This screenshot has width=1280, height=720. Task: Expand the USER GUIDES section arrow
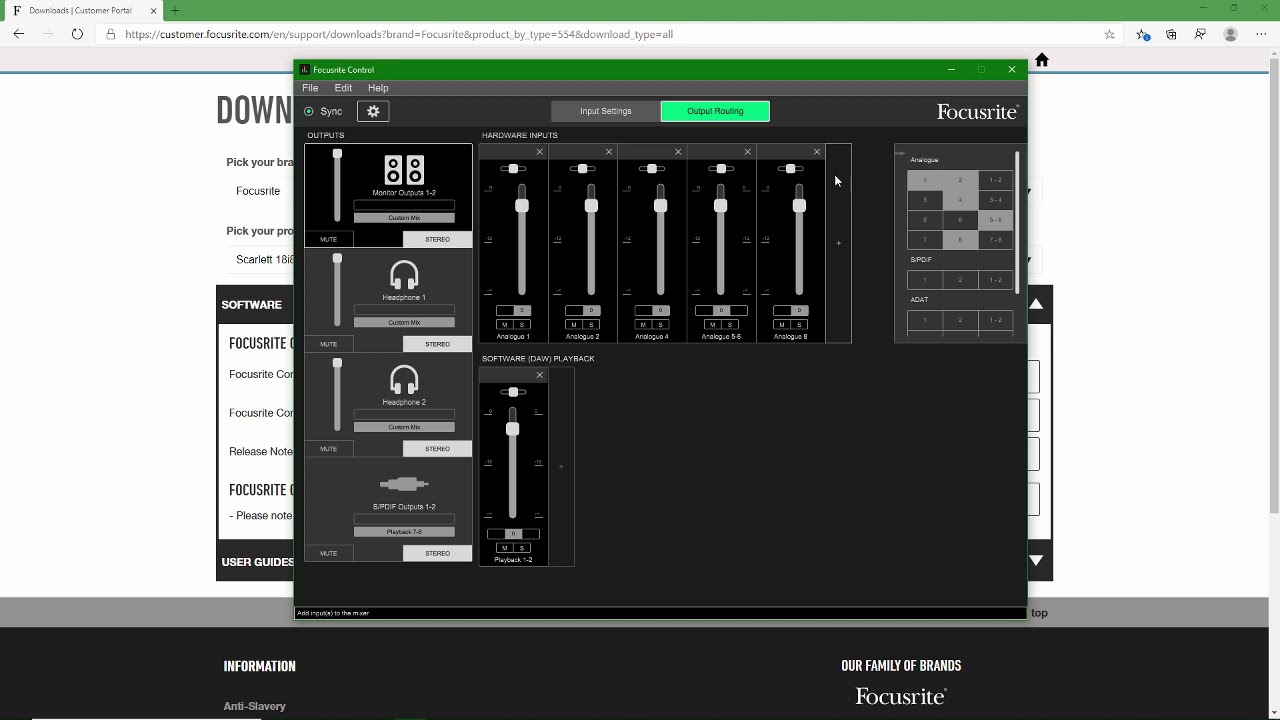1037,561
